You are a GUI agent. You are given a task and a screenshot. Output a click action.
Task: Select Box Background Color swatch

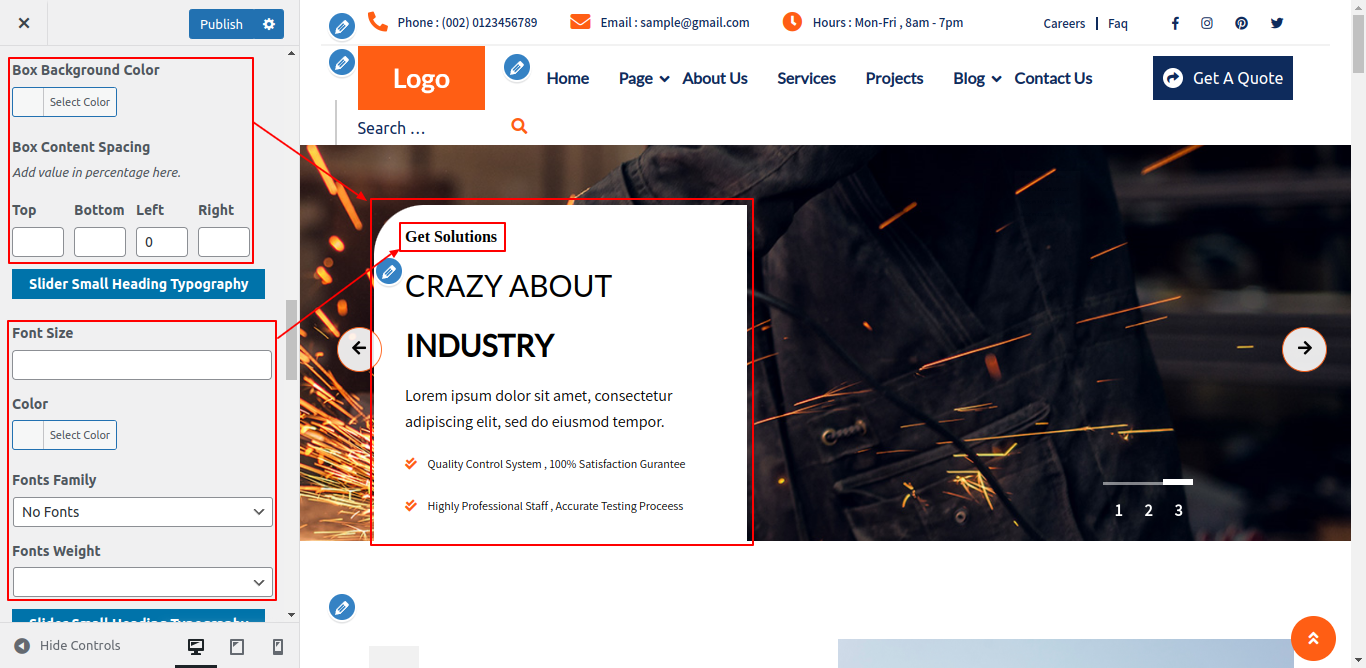point(64,102)
